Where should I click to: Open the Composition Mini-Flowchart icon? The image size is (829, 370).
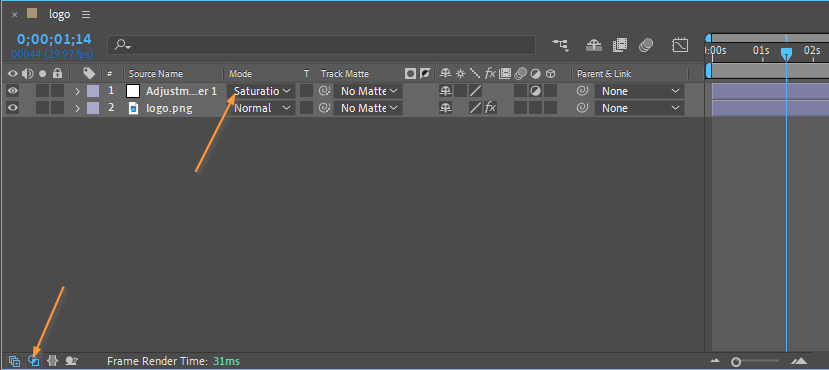click(560, 45)
